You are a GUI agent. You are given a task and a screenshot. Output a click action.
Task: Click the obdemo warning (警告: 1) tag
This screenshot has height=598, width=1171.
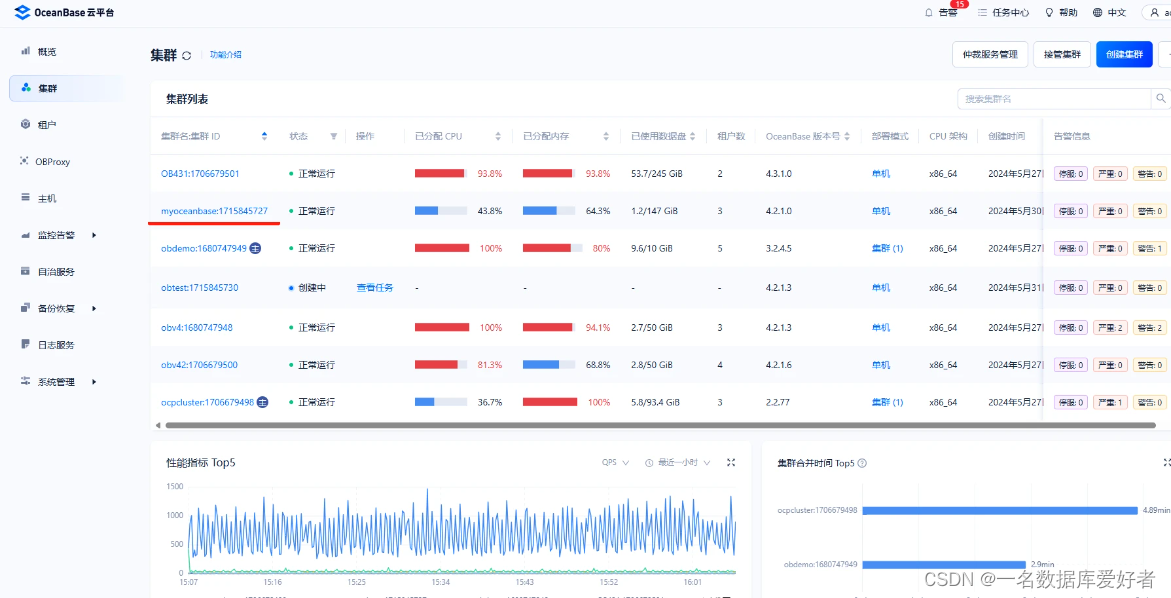[x=1149, y=248]
